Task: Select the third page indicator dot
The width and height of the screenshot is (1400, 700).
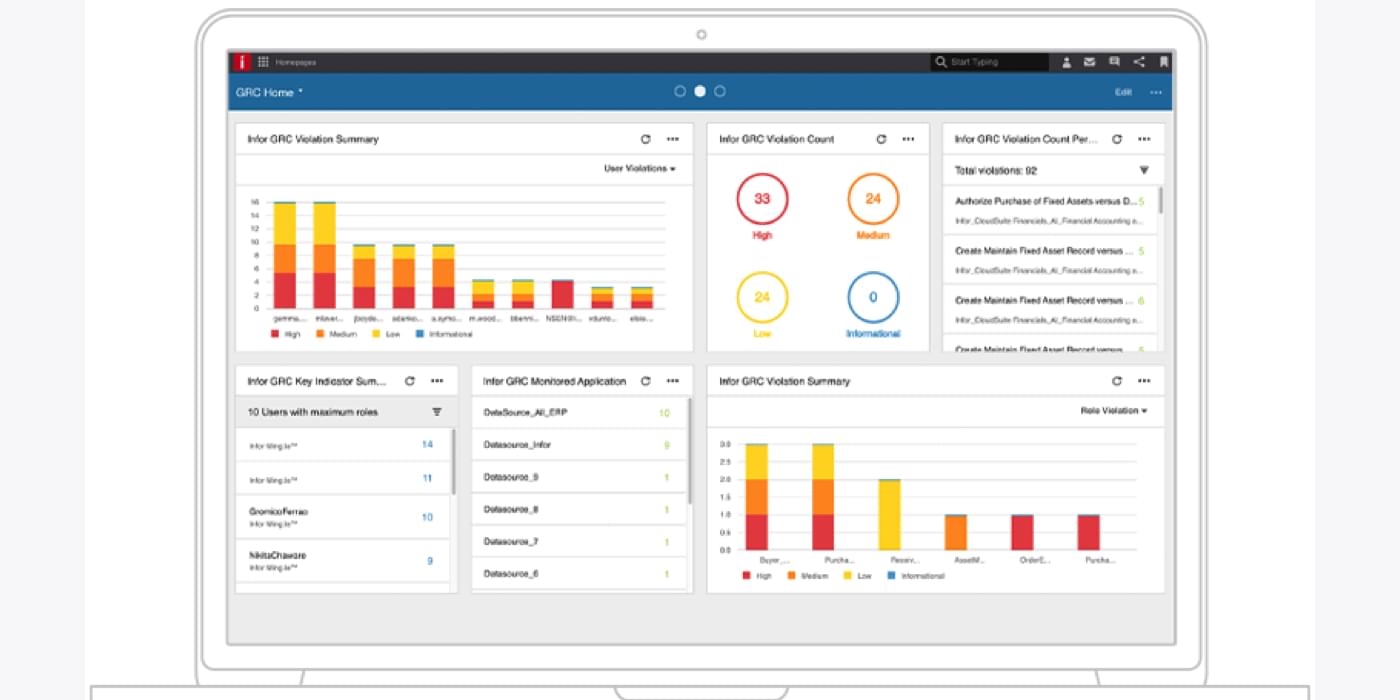Action: [x=720, y=91]
